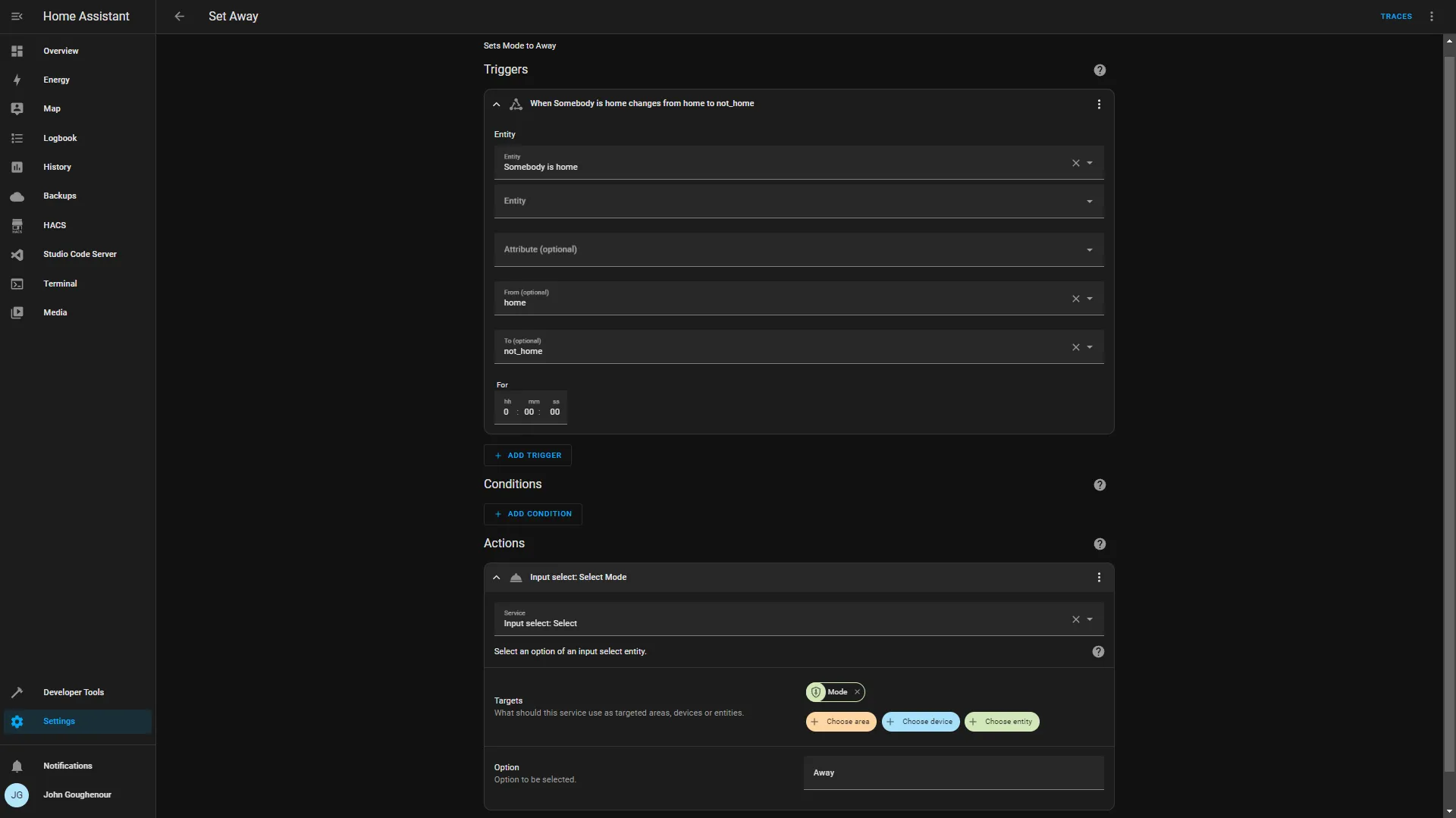Clear the Input select: Select service
Viewport: 1456px width, 818px height.
pos(1075,619)
